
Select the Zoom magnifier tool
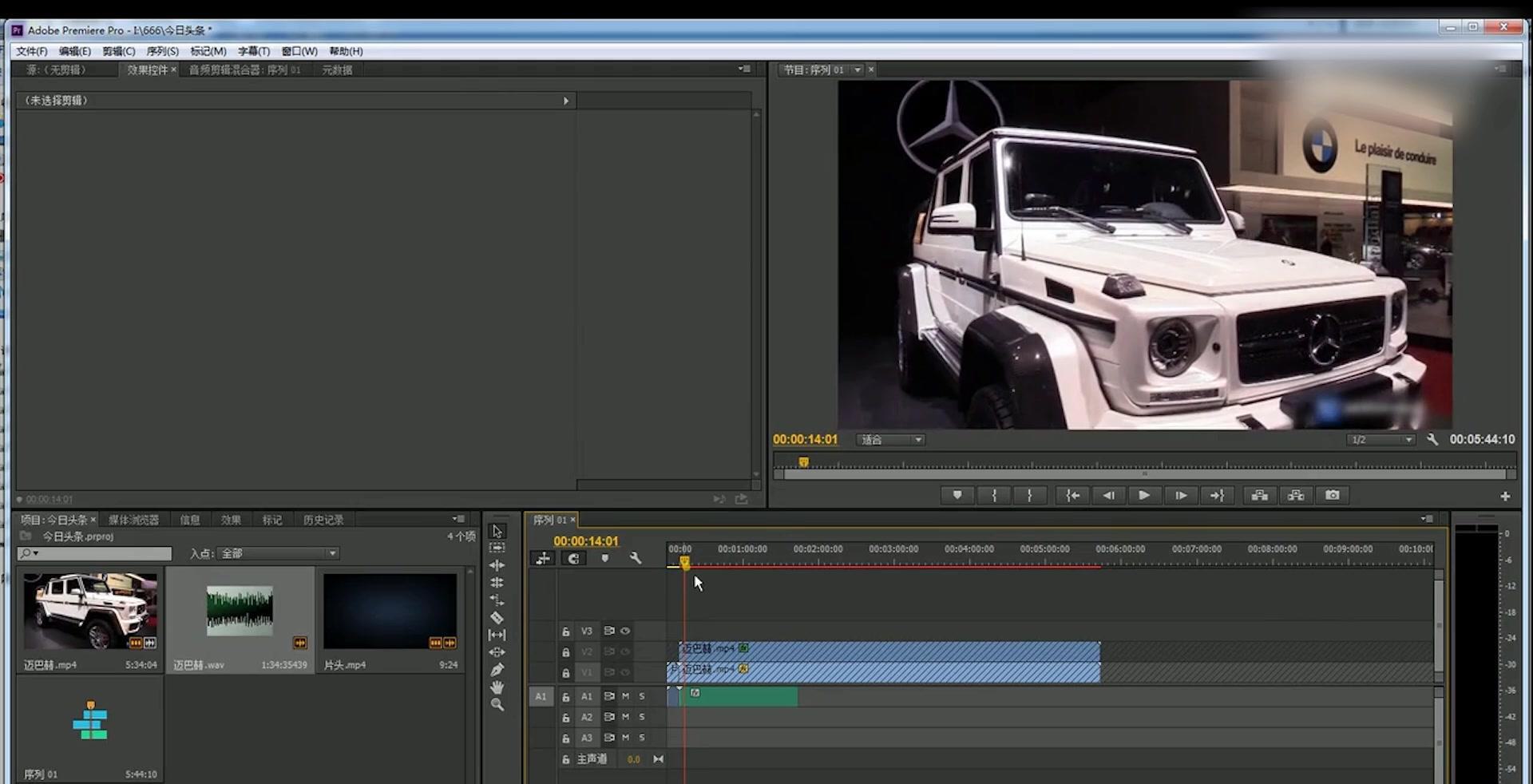tap(497, 705)
